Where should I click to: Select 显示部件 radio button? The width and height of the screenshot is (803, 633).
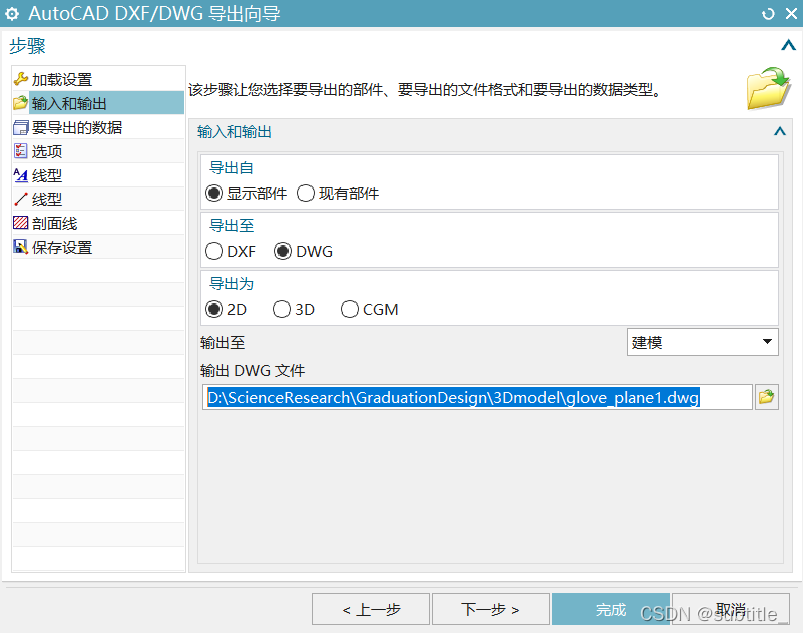point(214,194)
